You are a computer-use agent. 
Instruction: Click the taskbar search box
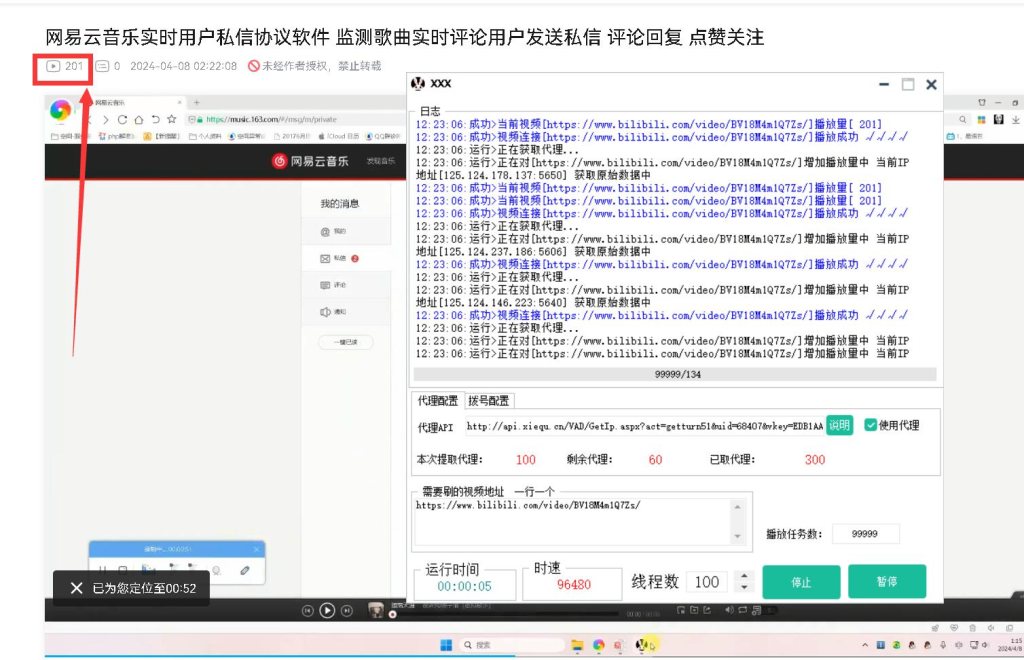tap(513, 645)
